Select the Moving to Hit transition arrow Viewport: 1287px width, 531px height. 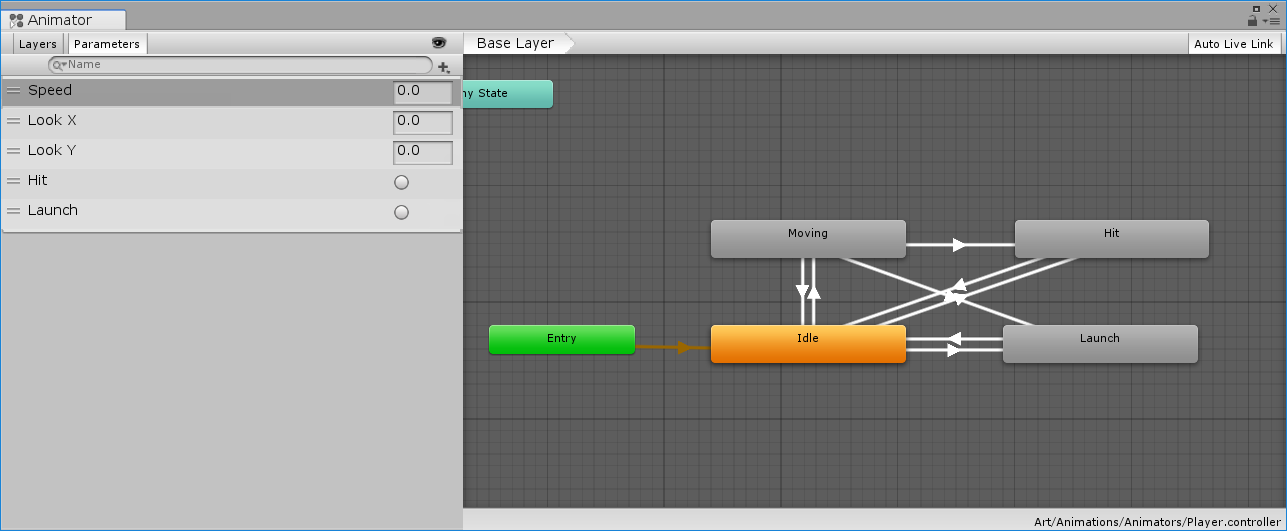959,244
